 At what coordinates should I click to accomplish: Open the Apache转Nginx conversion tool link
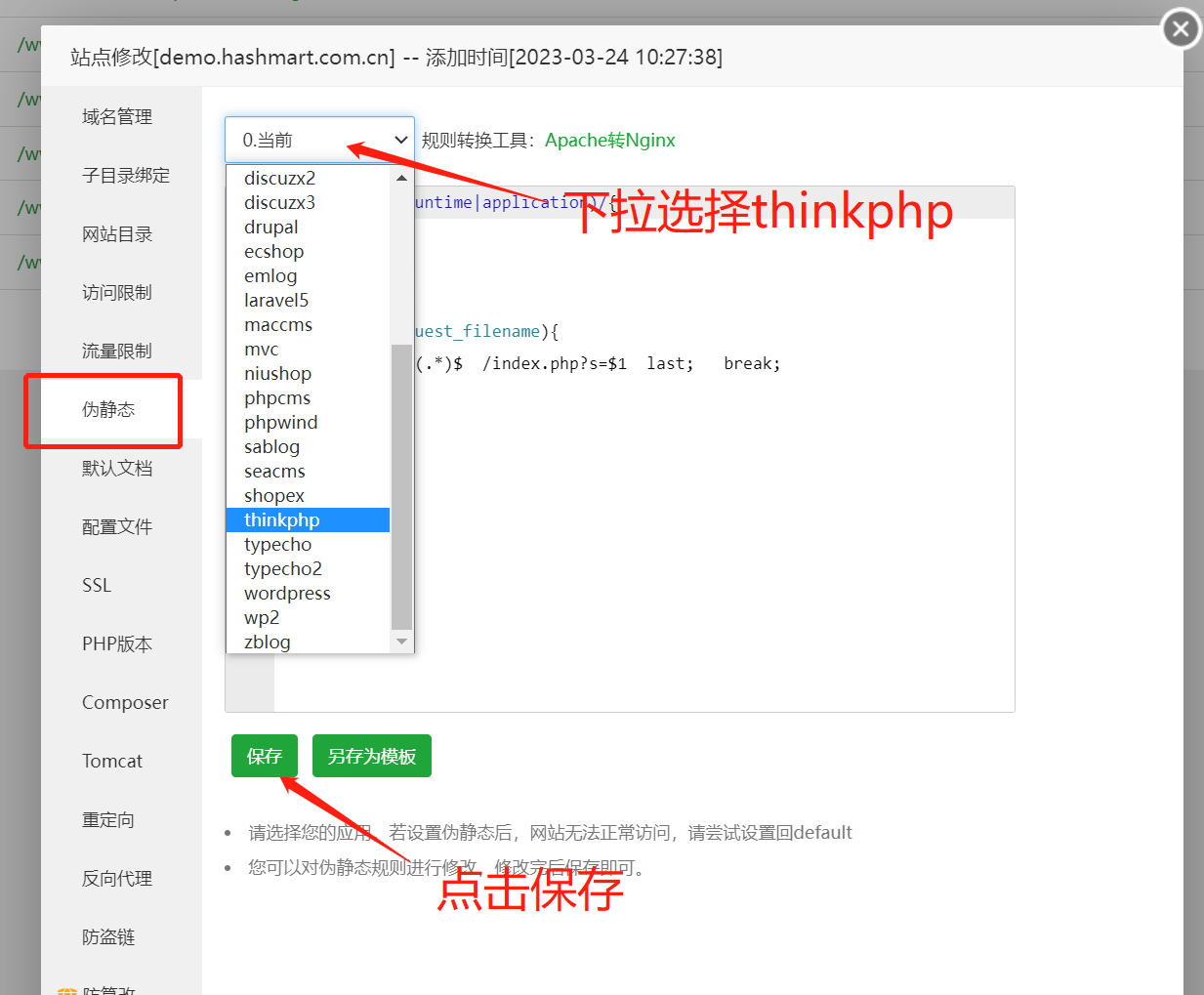pos(609,140)
